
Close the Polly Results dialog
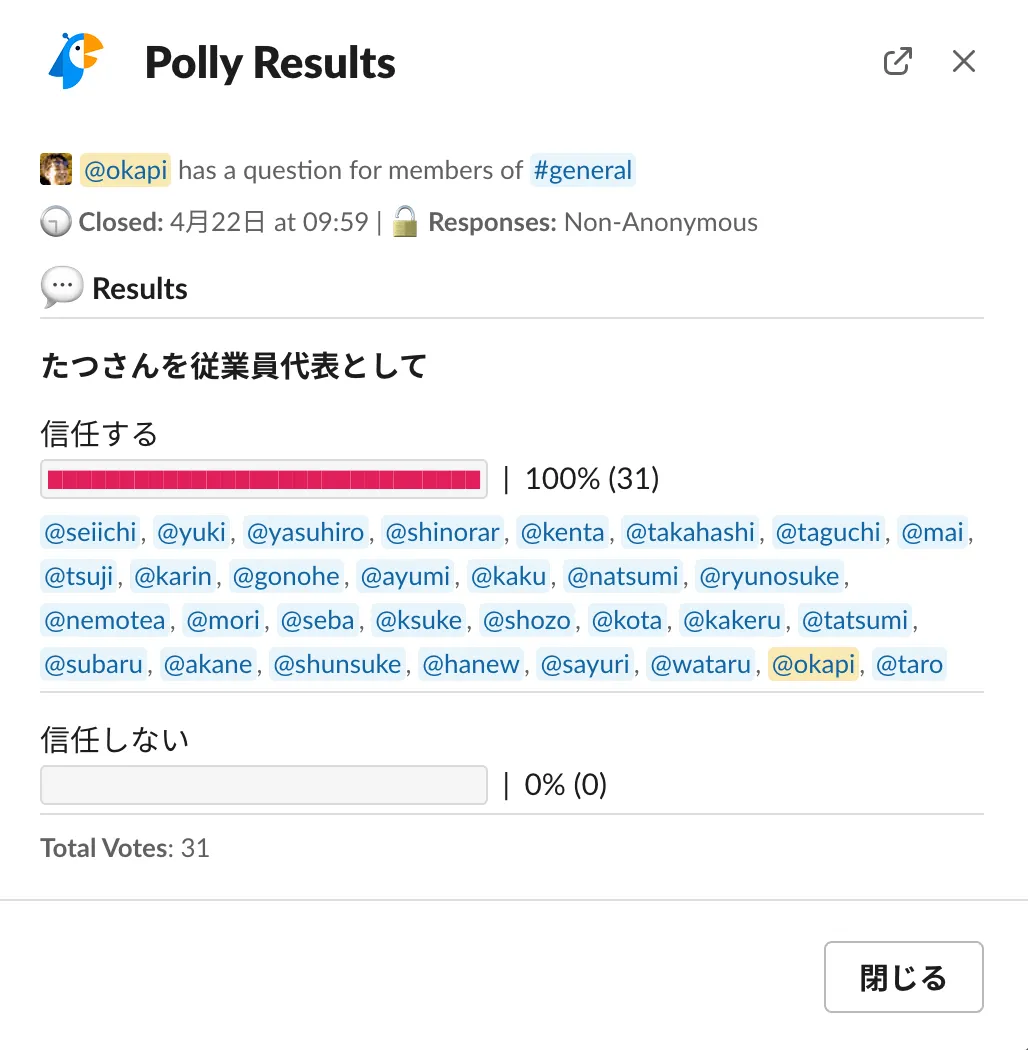963,61
